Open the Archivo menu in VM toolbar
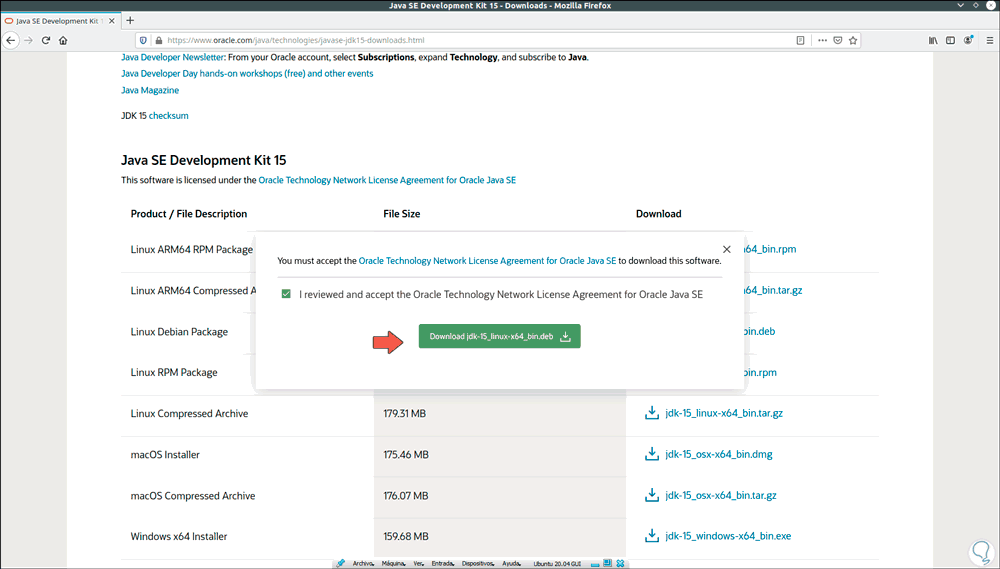This screenshot has height=569, width=1000. pos(362,564)
